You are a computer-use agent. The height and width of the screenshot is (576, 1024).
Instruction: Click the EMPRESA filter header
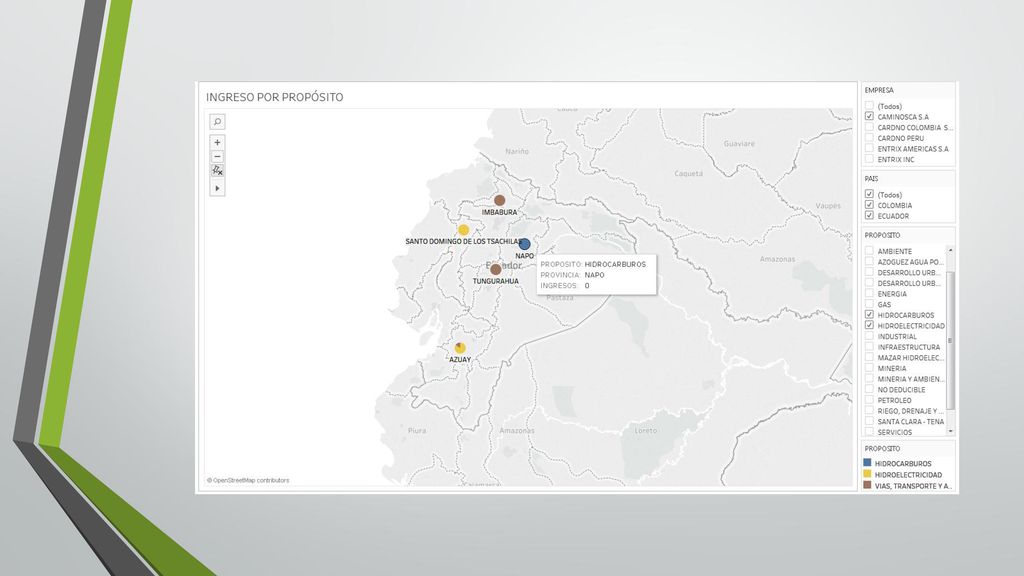(879, 90)
